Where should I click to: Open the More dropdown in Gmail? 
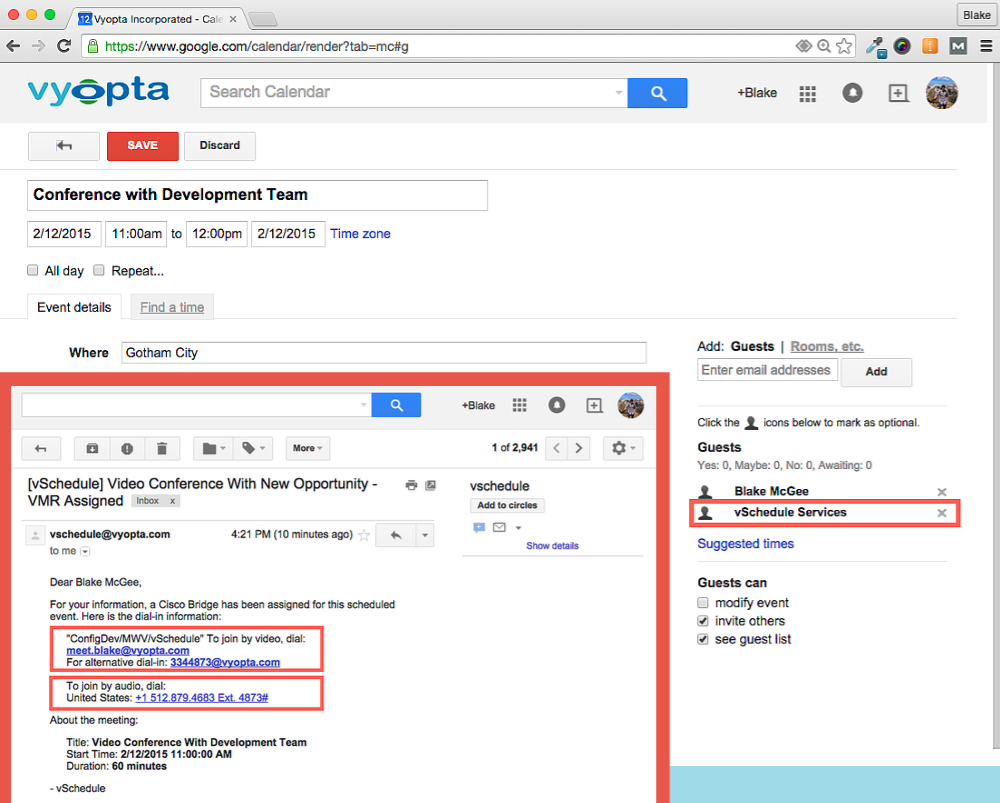click(308, 448)
